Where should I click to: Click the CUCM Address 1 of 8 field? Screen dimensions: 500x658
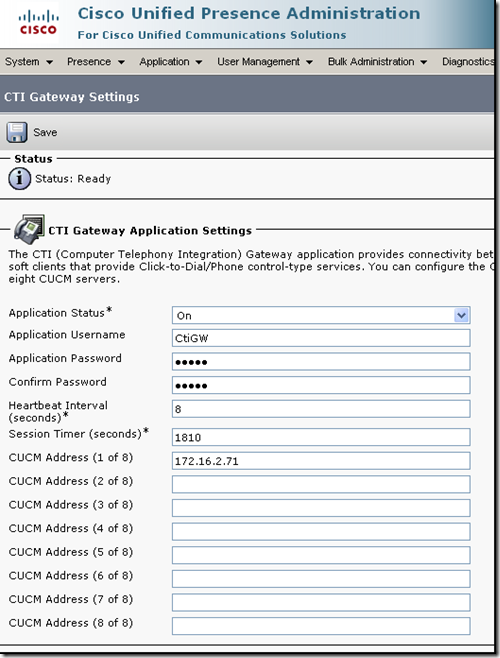(321, 461)
